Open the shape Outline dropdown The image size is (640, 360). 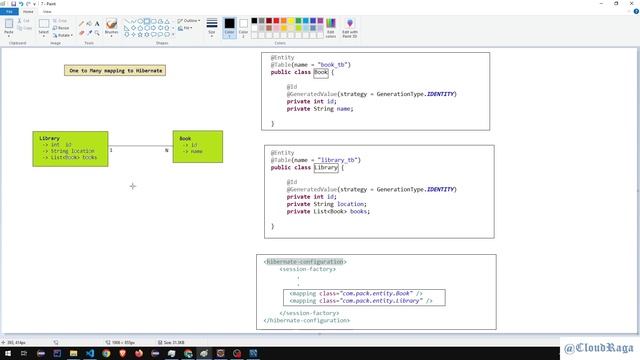[x=189, y=20]
